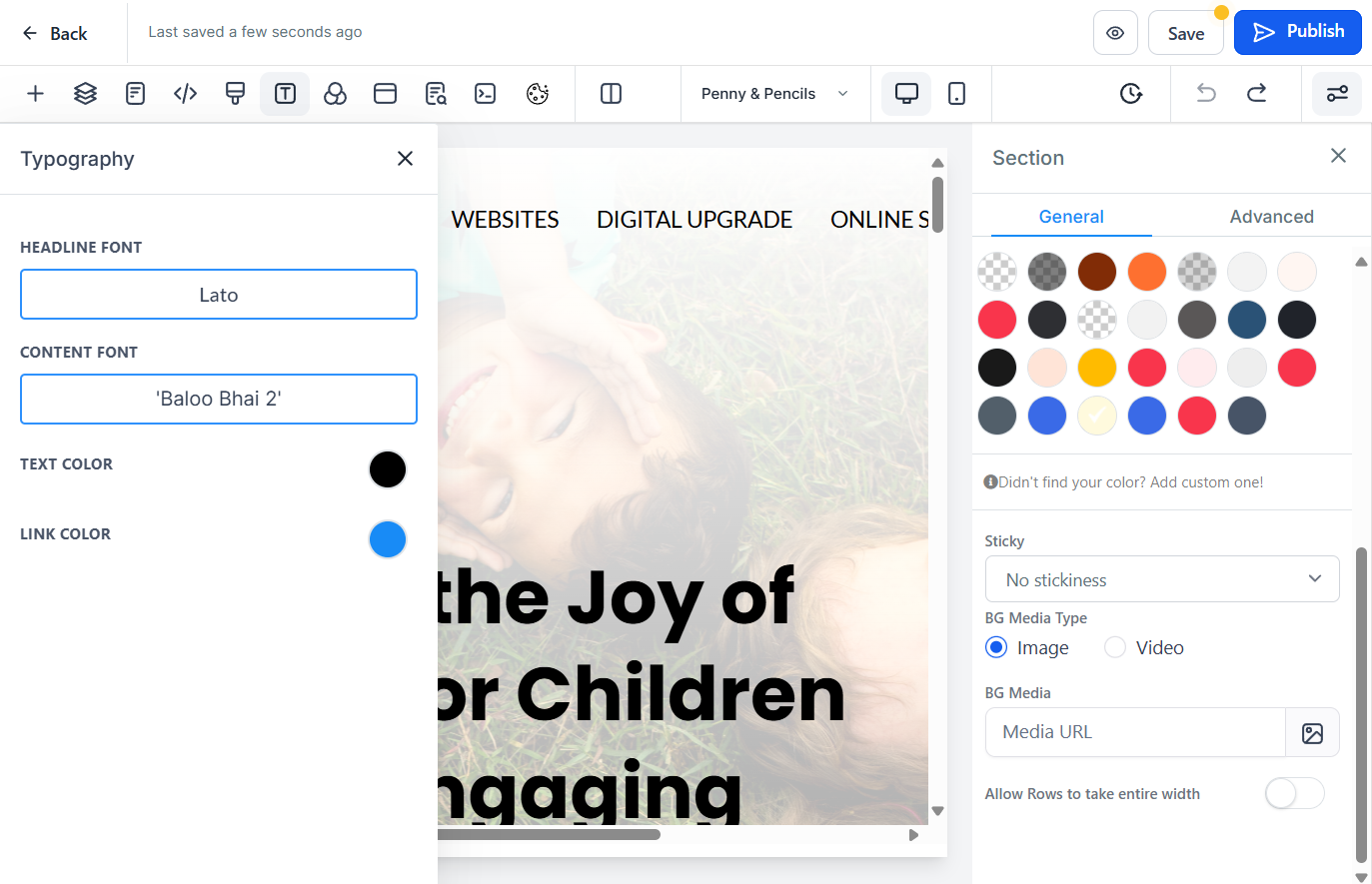Pick the checked cream color swatch
The image size is (1372, 884).
coord(1097,416)
